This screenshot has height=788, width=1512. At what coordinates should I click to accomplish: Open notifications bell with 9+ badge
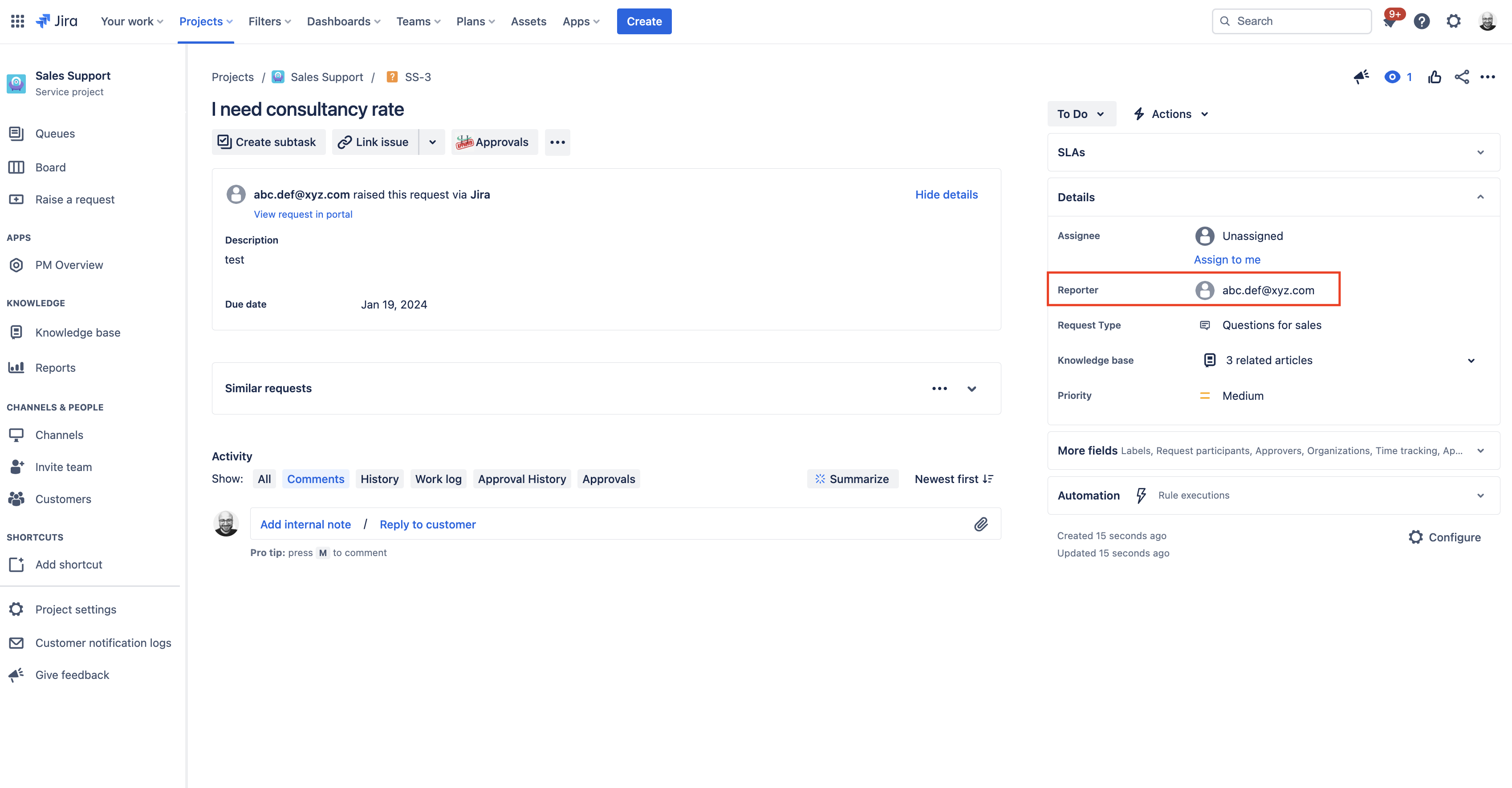click(x=1390, y=21)
